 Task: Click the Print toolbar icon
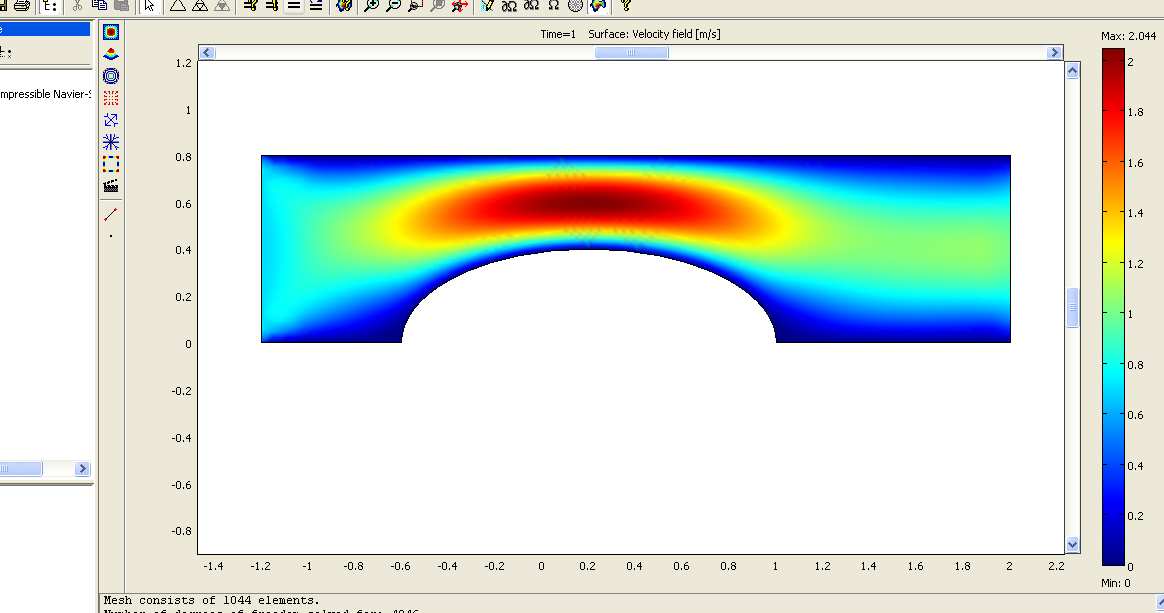pyautogui.click(x=22, y=6)
